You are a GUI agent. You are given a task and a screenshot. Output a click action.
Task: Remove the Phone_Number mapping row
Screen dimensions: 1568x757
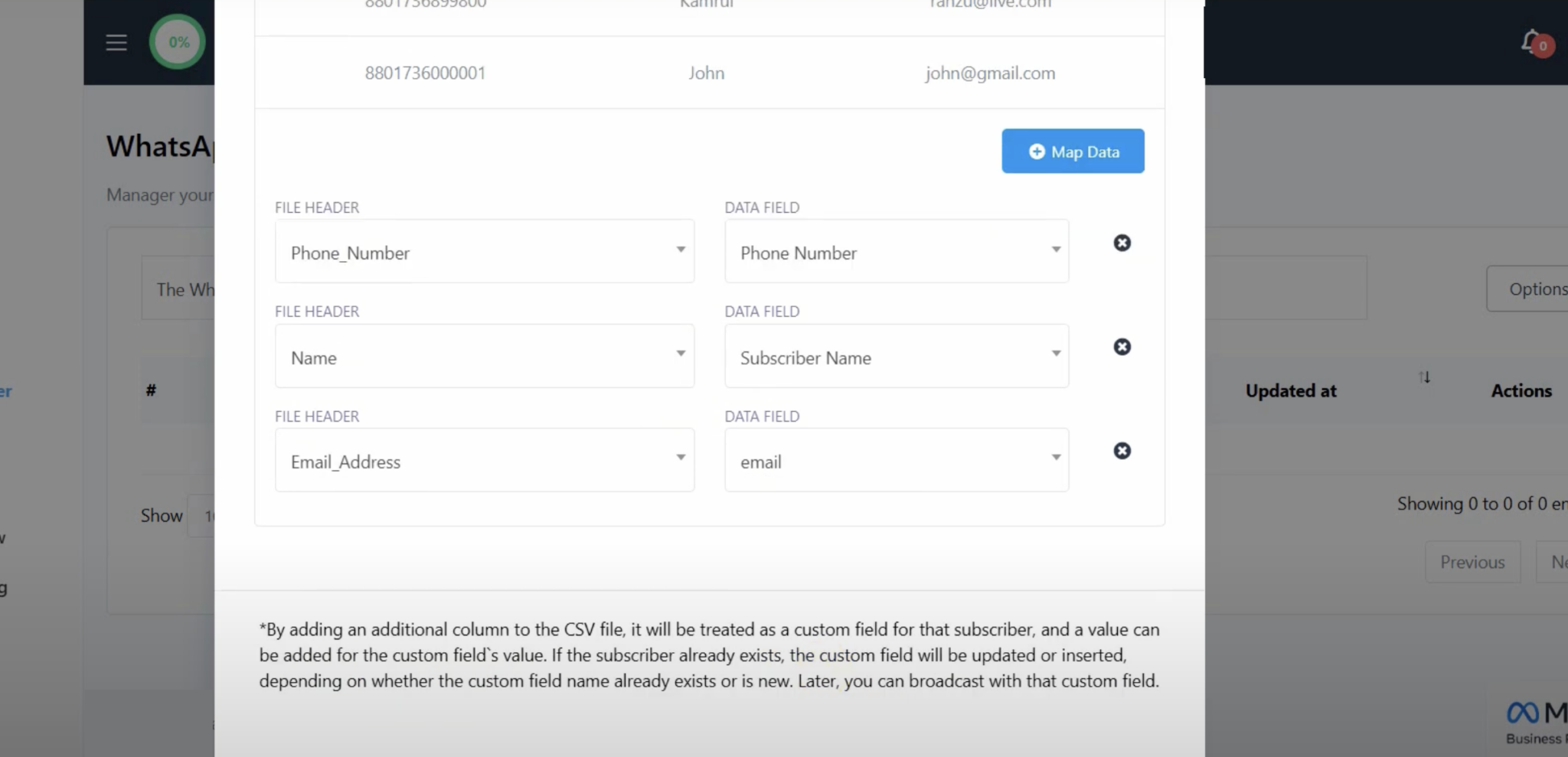click(1122, 243)
